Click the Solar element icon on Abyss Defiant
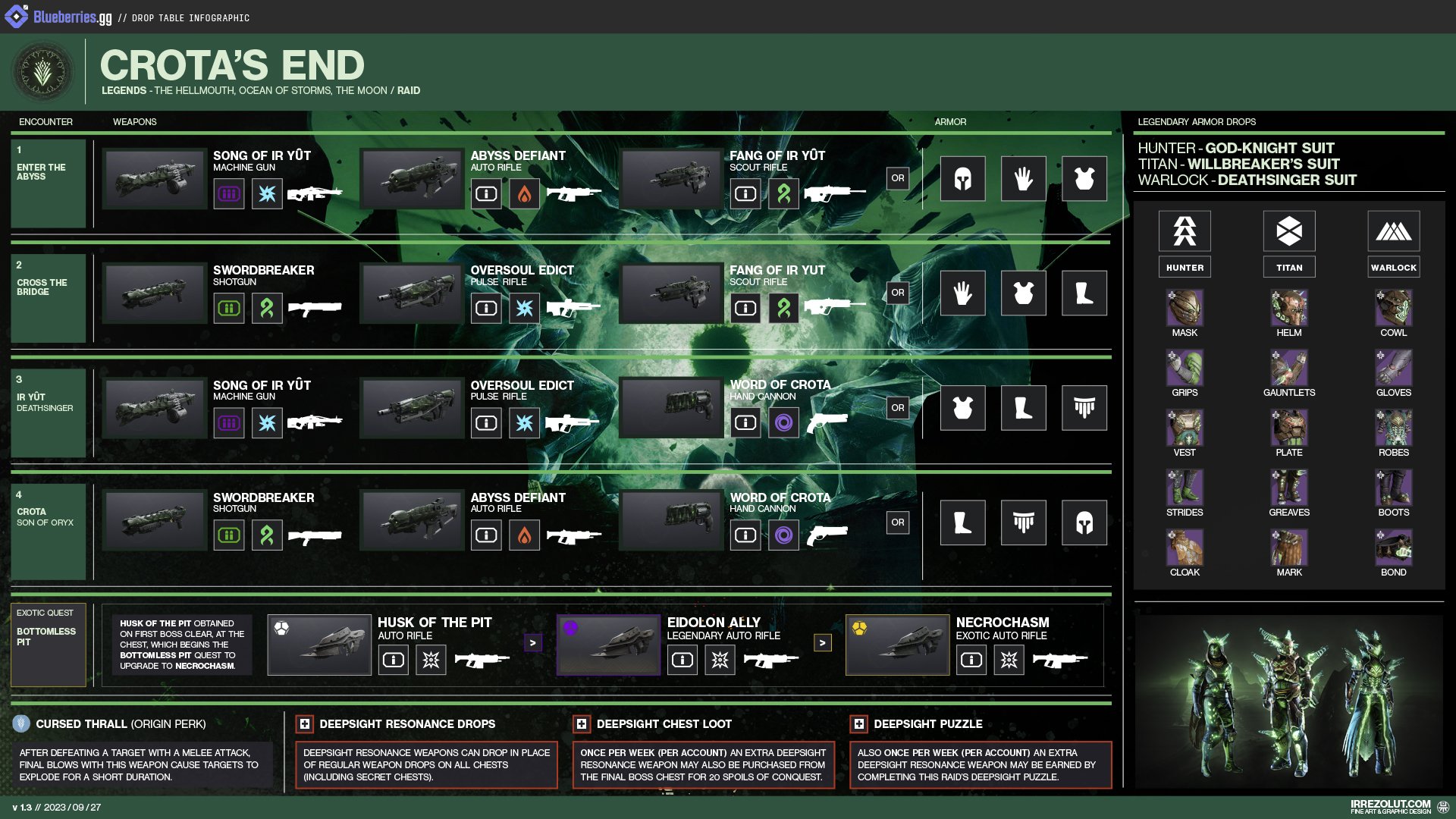 coord(526,194)
